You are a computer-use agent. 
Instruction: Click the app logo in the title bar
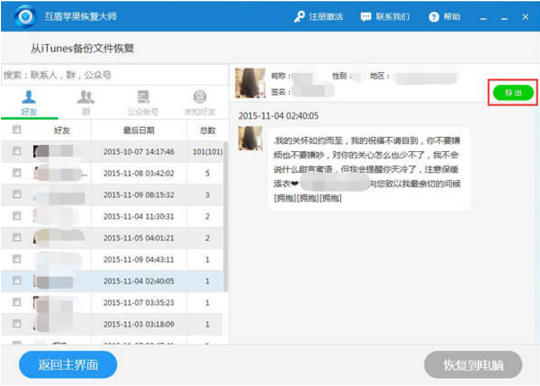point(25,16)
